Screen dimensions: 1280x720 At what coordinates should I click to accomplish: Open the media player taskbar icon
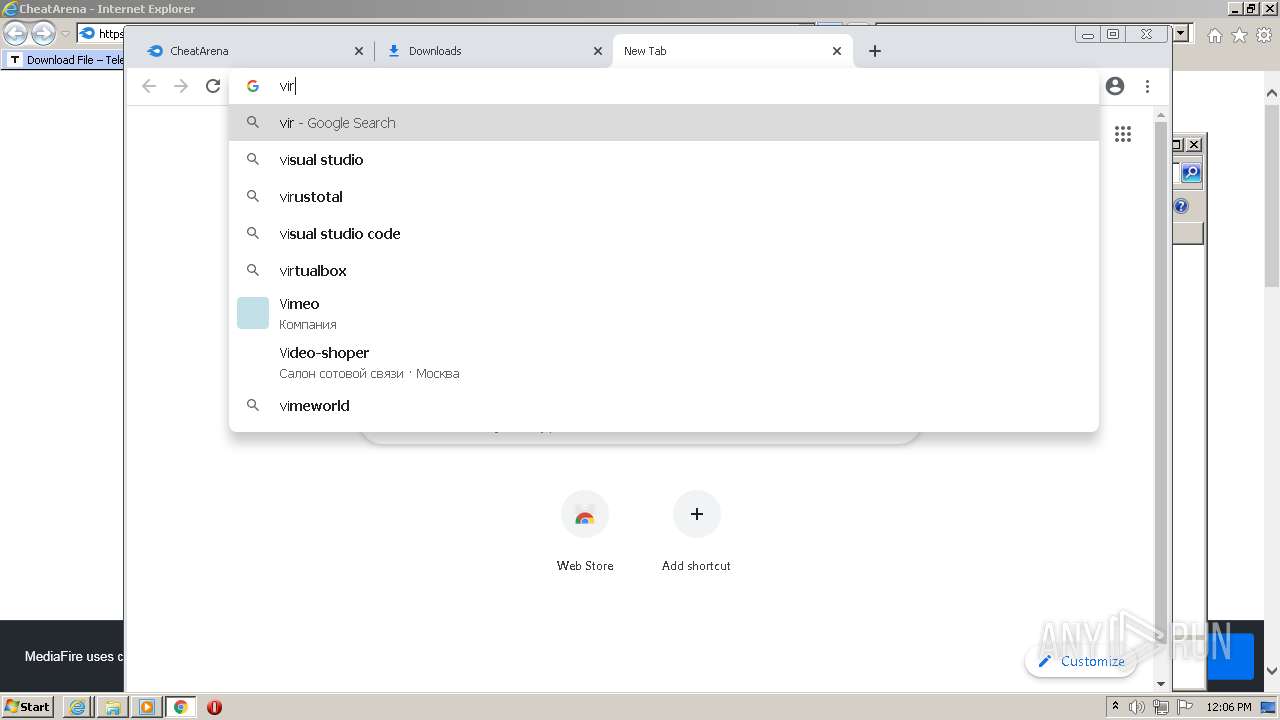coord(147,707)
